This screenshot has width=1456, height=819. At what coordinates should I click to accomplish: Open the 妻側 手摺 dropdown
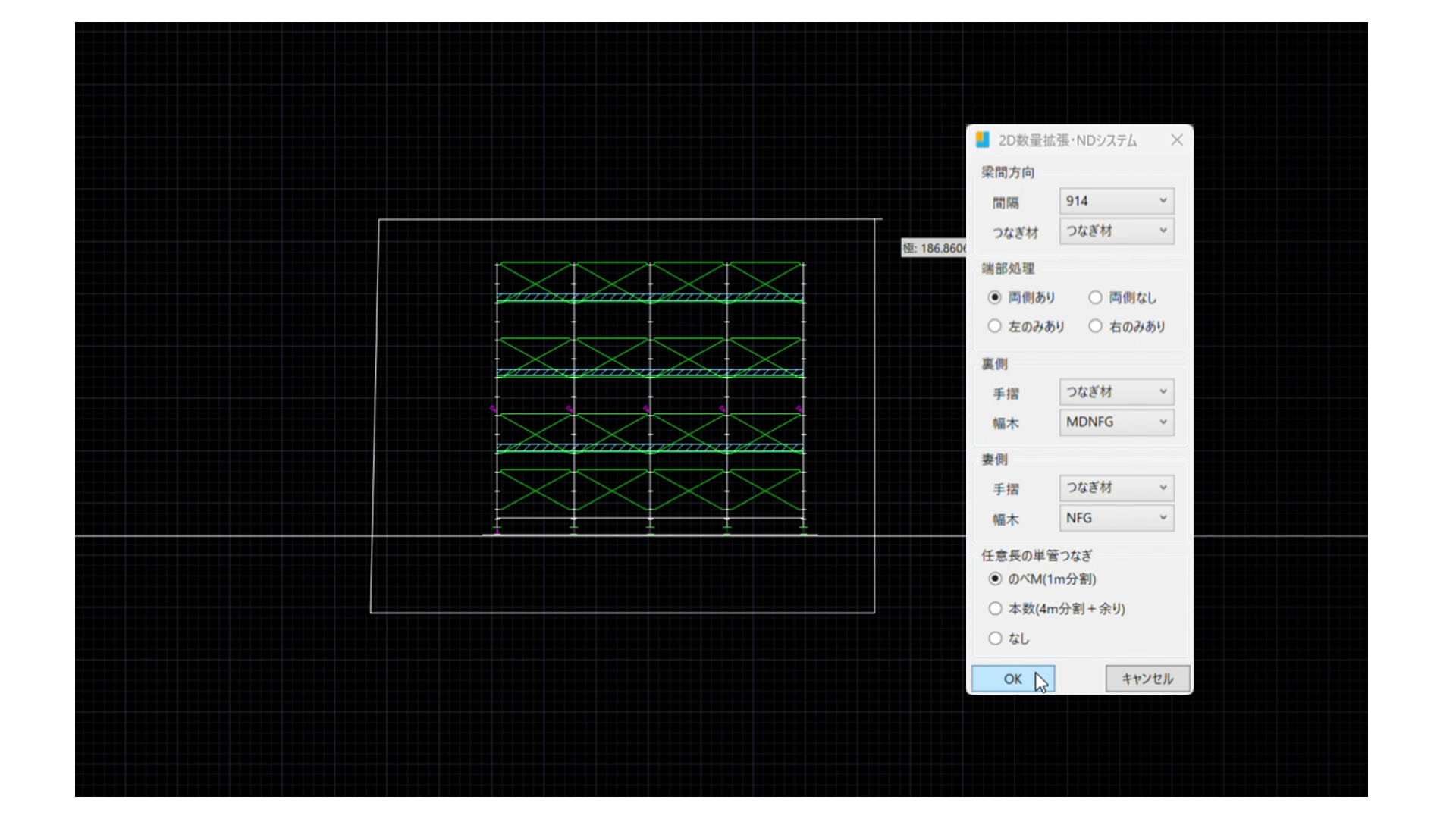coord(1116,488)
